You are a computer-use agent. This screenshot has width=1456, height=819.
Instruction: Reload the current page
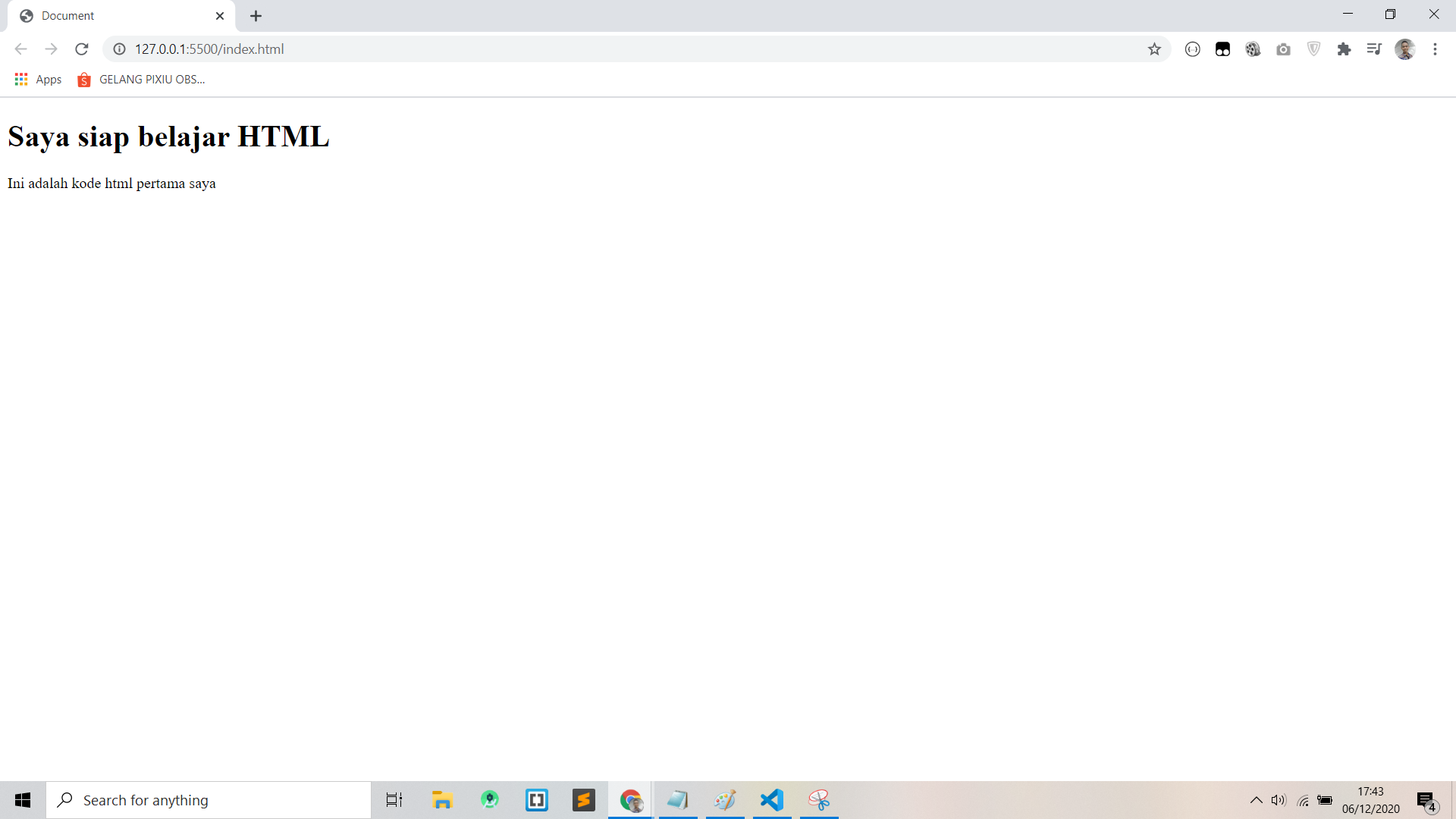(81, 49)
